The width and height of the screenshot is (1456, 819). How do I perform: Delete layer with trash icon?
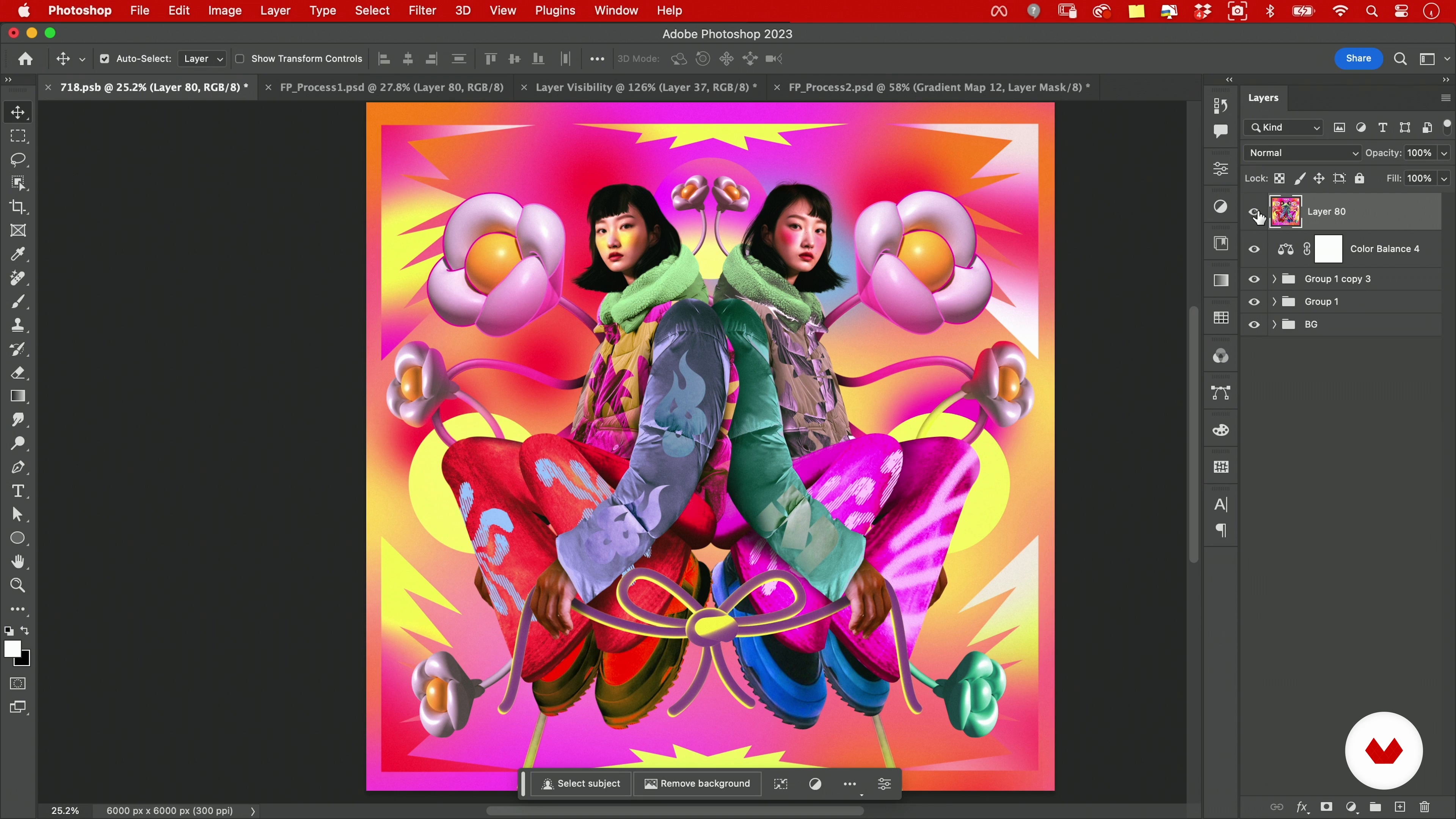coord(1425,806)
